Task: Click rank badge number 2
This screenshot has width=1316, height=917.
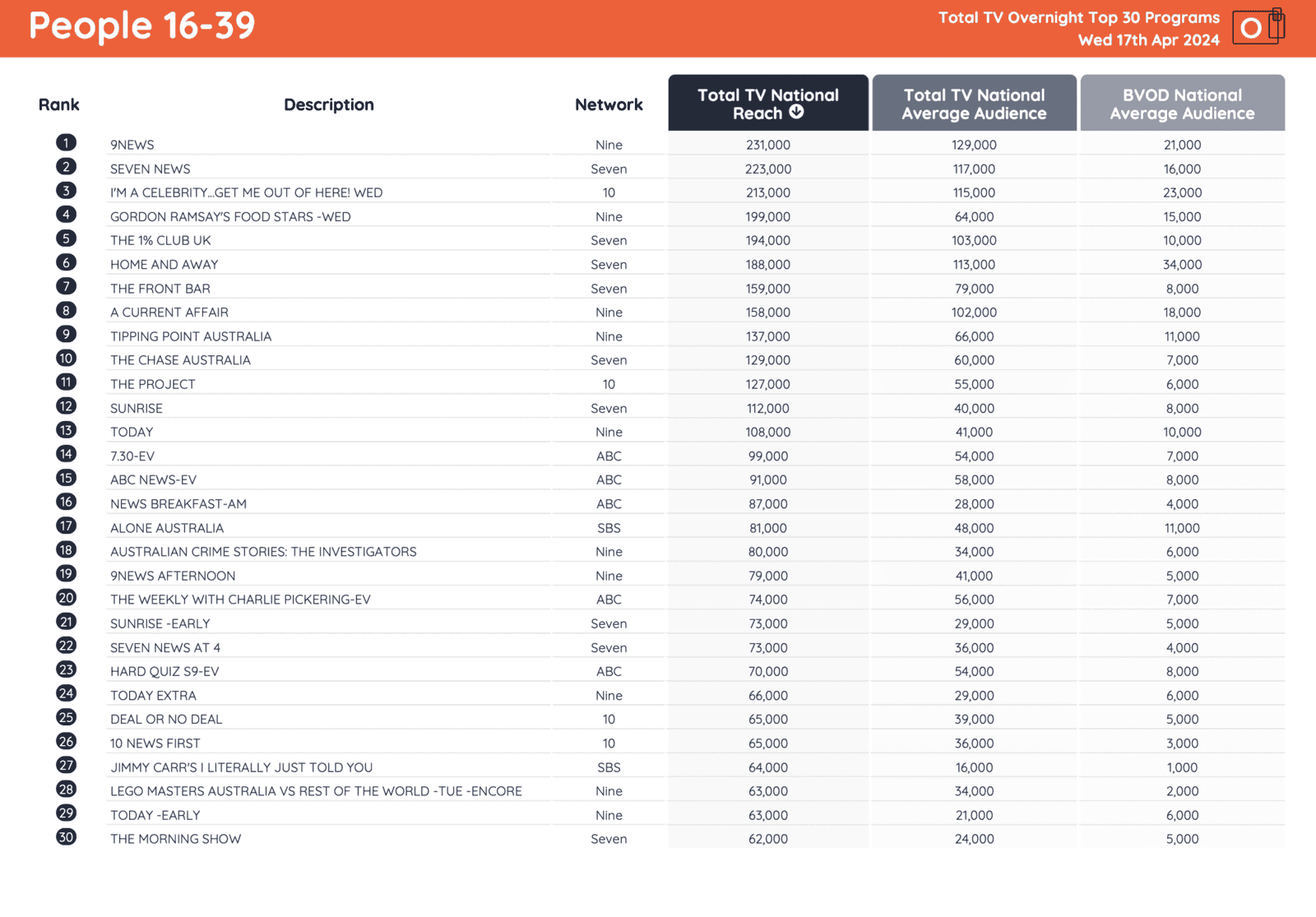Action: click(67, 167)
